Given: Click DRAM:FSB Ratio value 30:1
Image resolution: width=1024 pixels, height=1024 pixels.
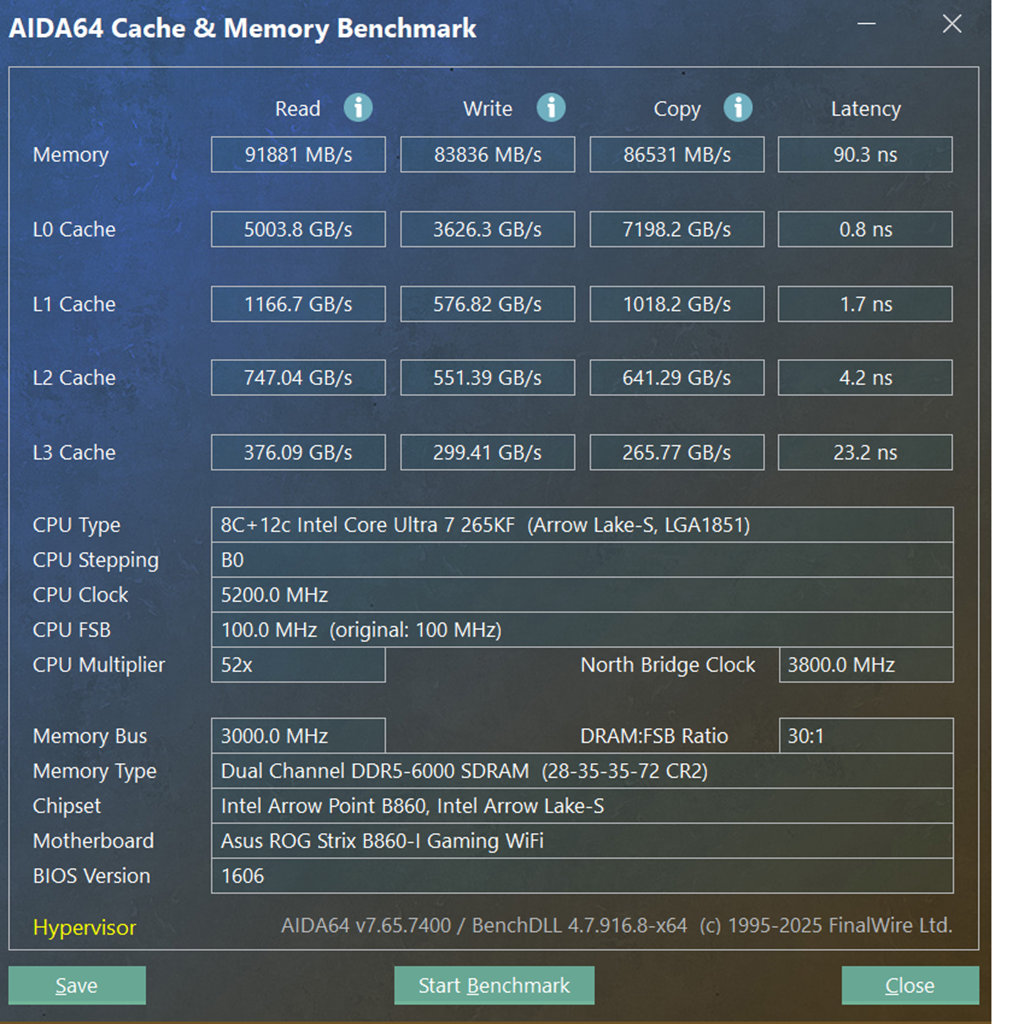Looking at the screenshot, I should click(866, 736).
